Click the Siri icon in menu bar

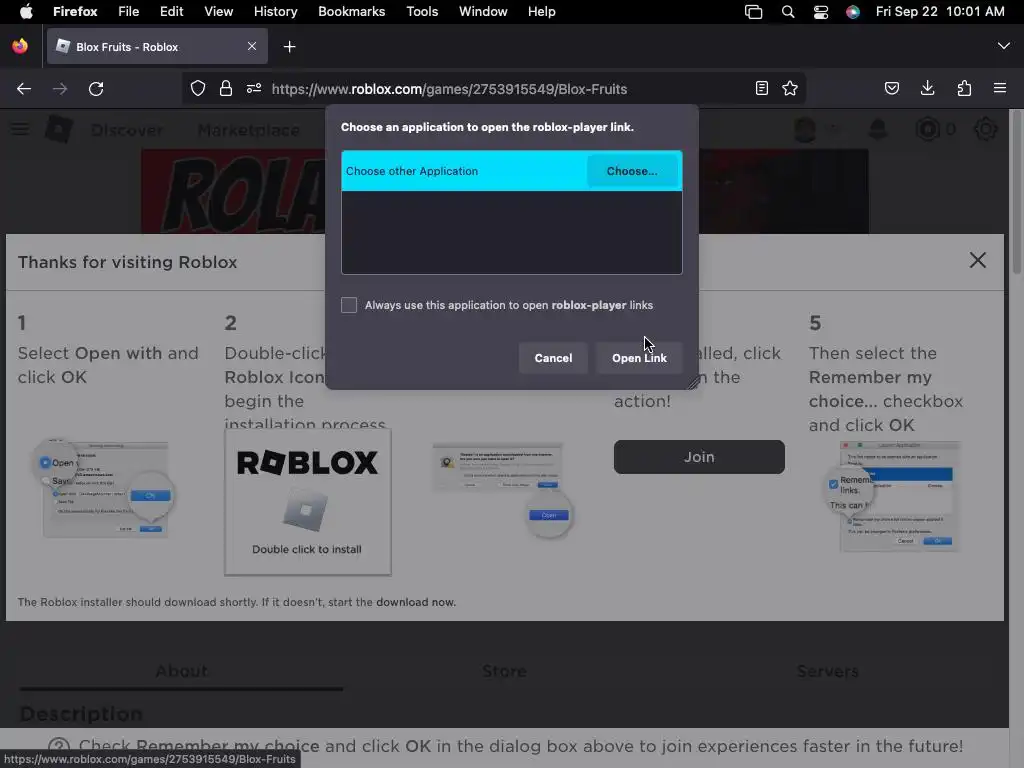point(852,12)
